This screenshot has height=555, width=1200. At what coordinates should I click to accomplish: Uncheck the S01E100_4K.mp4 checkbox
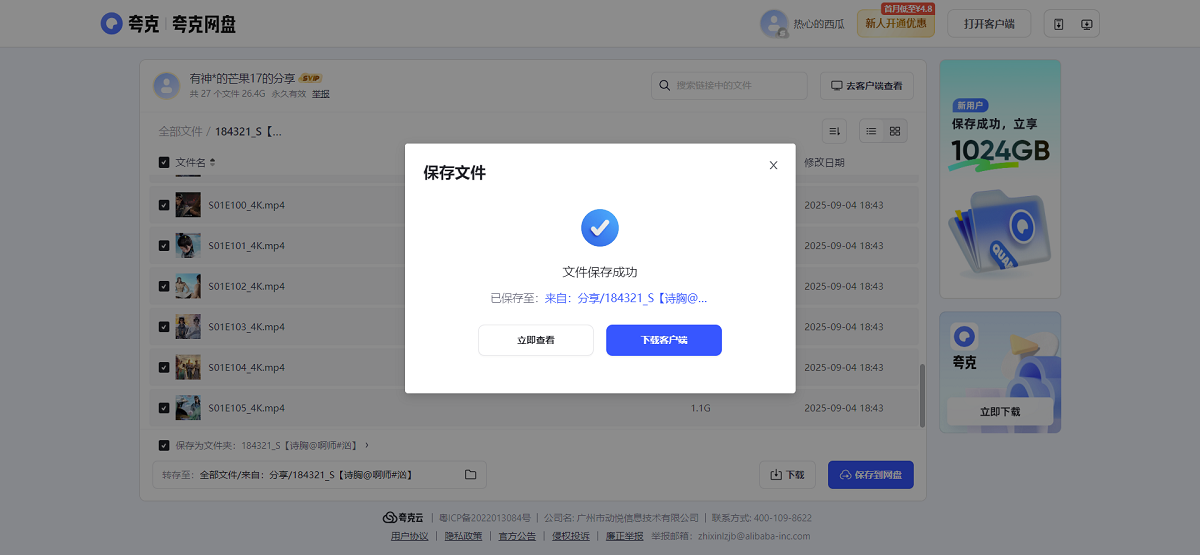(x=164, y=205)
